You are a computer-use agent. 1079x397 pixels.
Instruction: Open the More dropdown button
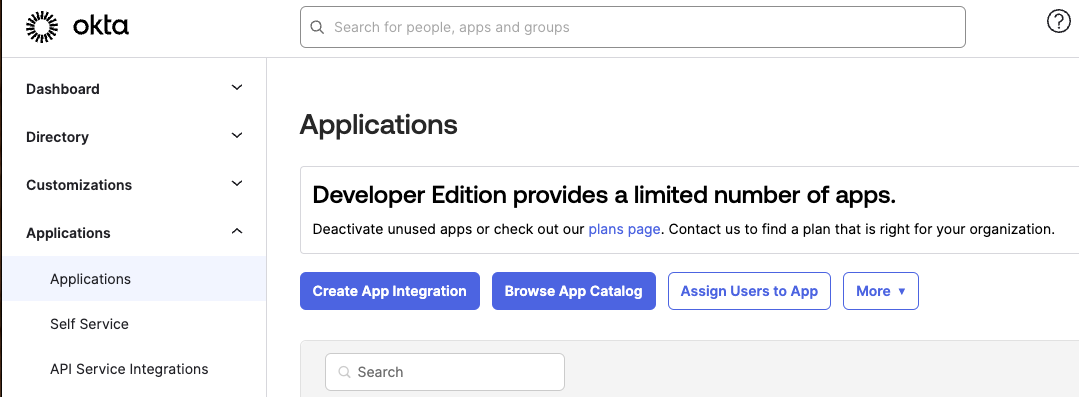click(881, 291)
